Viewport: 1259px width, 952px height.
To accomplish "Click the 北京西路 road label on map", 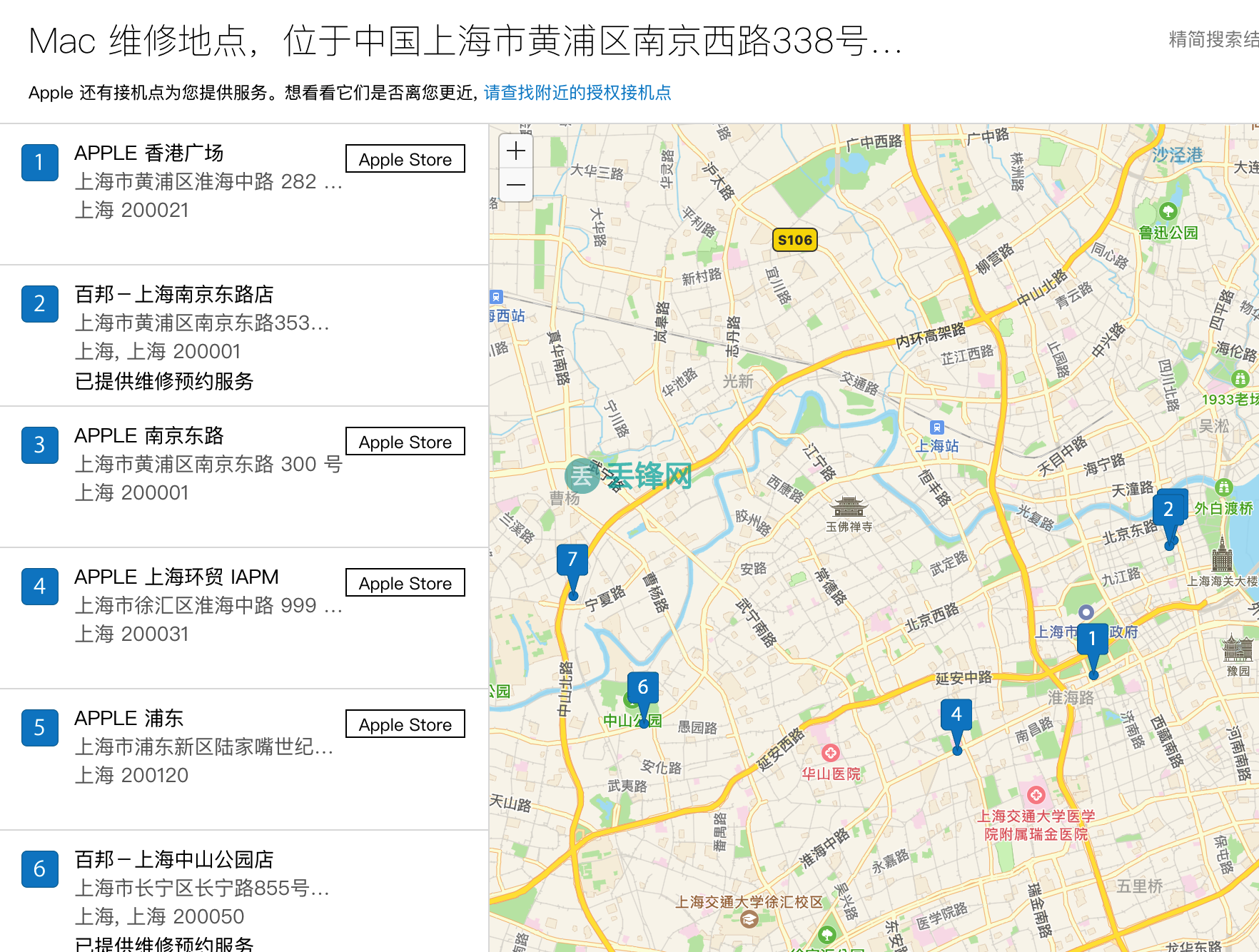I will (x=932, y=617).
